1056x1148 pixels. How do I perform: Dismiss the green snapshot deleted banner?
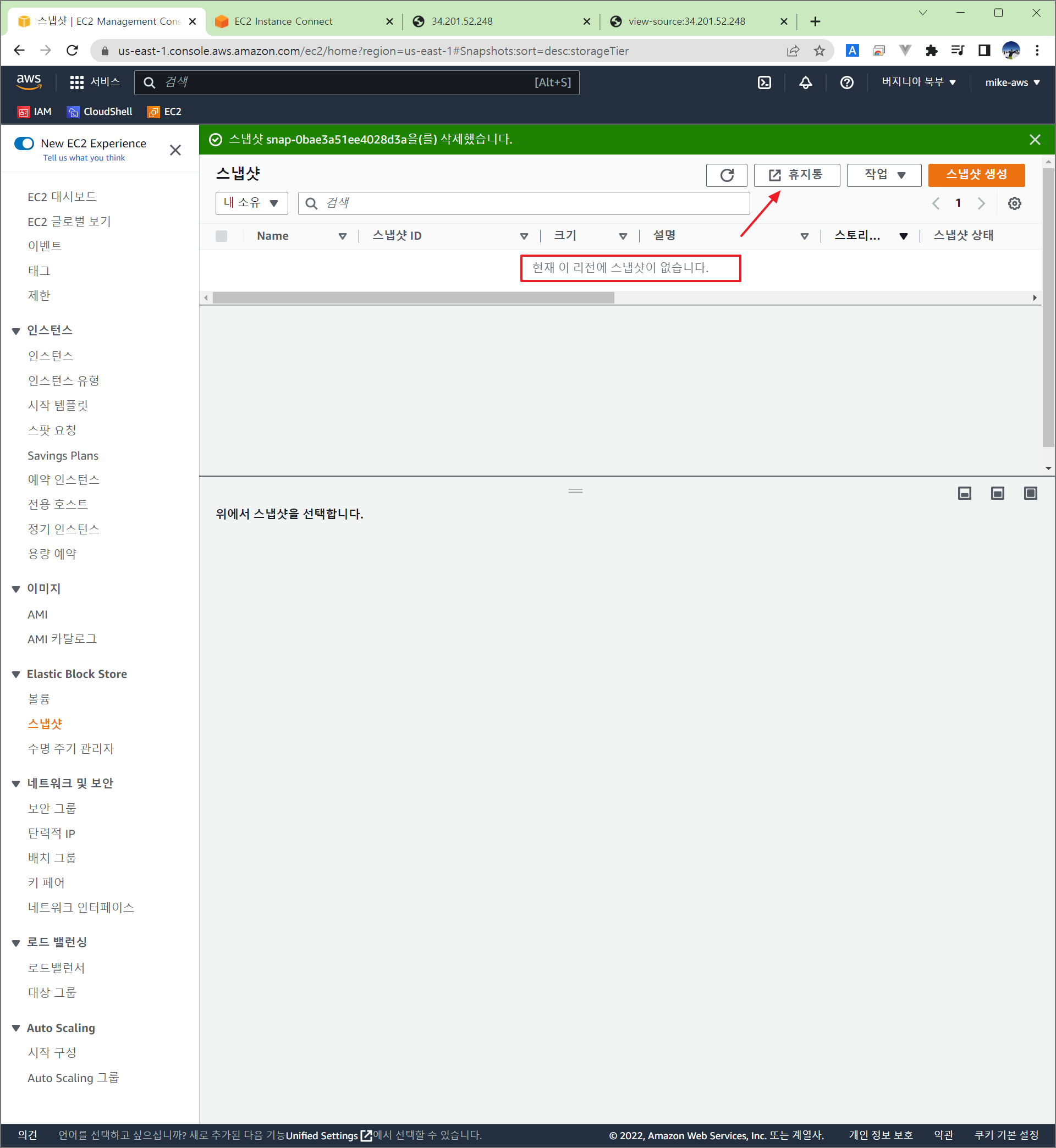pos(1035,140)
